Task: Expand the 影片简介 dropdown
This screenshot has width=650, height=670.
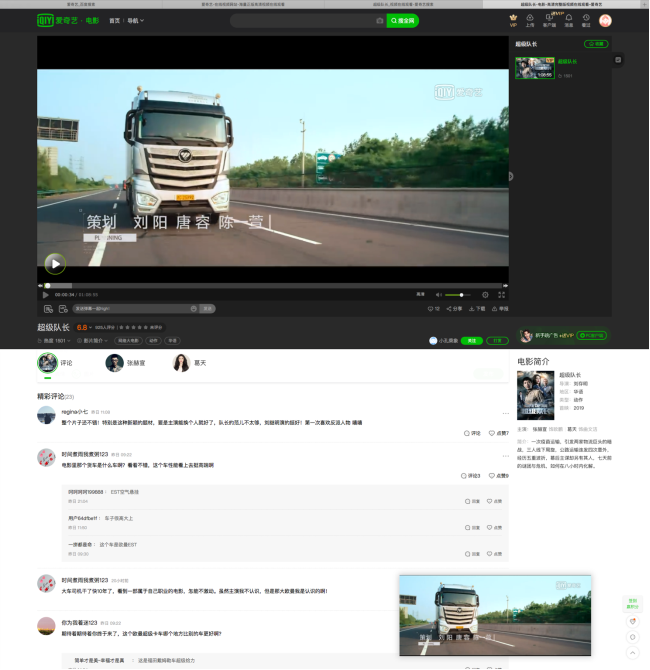Action: pos(92,341)
